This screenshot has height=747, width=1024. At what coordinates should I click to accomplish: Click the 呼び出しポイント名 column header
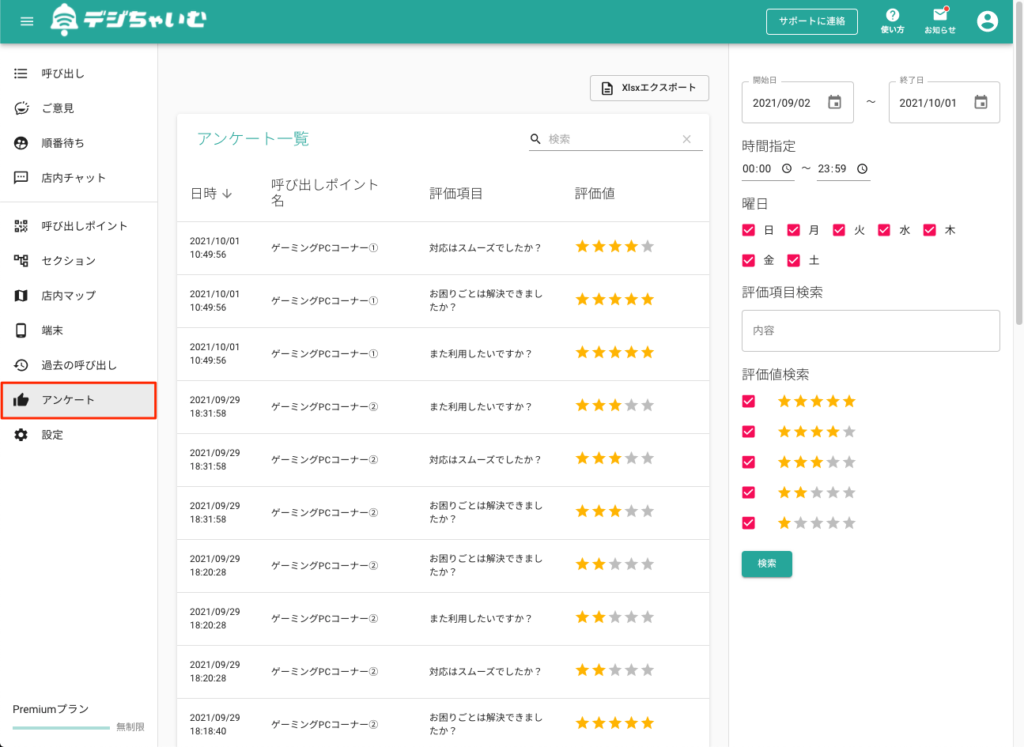[325, 193]
